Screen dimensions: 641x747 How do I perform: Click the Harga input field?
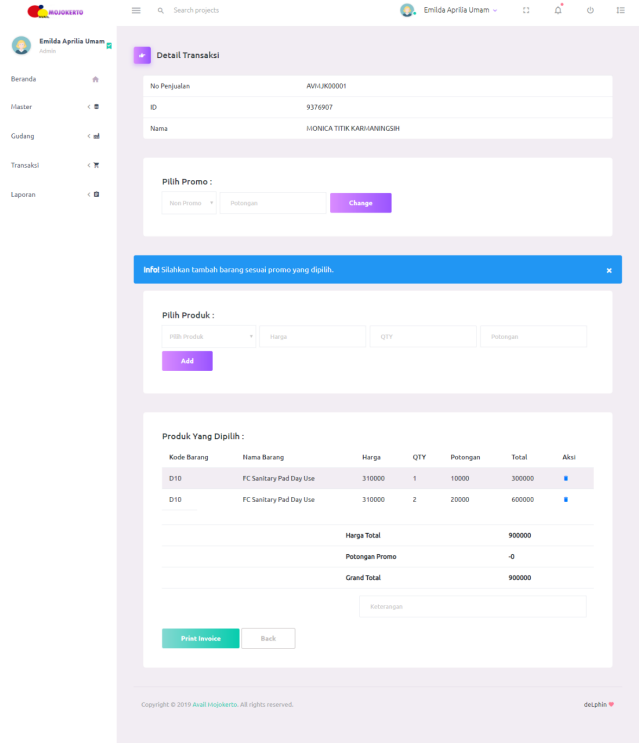(x=313, y=336)
